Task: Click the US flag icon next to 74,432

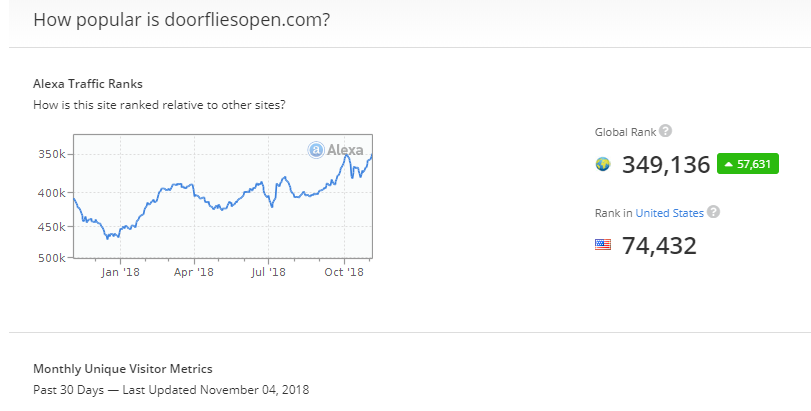Action: (603, 245)
